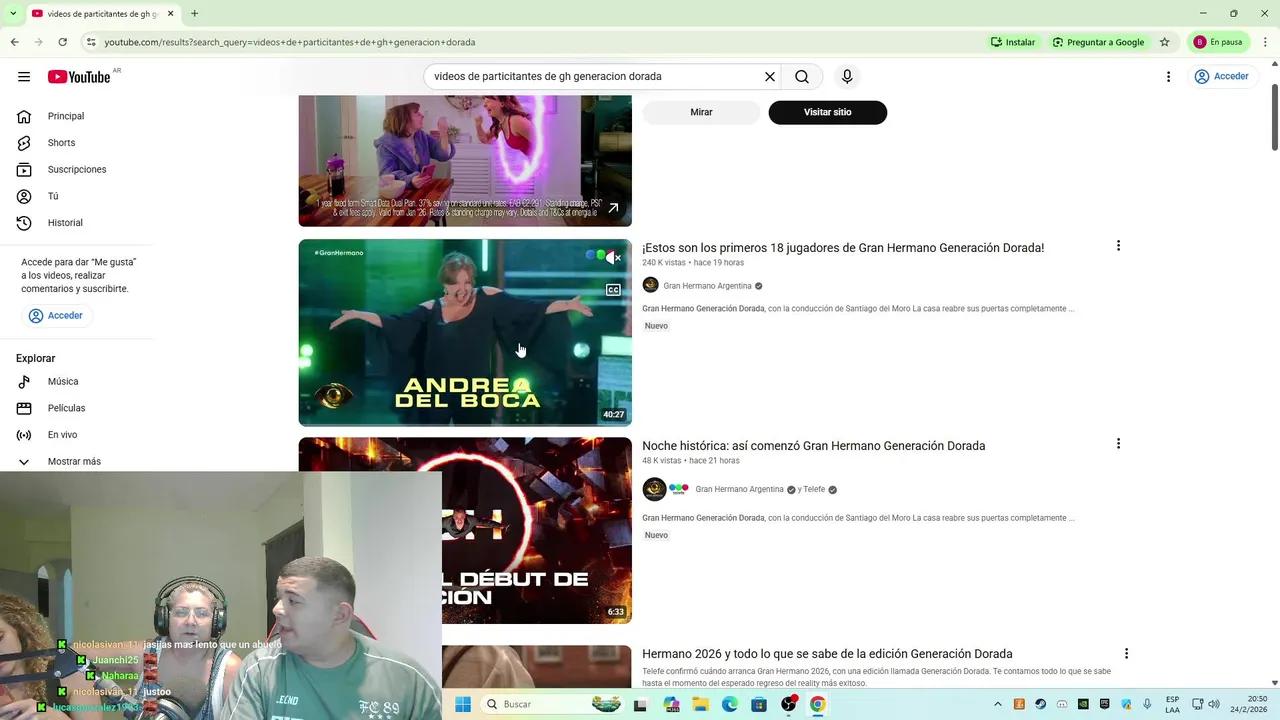Open the Chrome three-dot menu
The width and height of the screenshot is (1280, 720).
(x=1265, y=42)
